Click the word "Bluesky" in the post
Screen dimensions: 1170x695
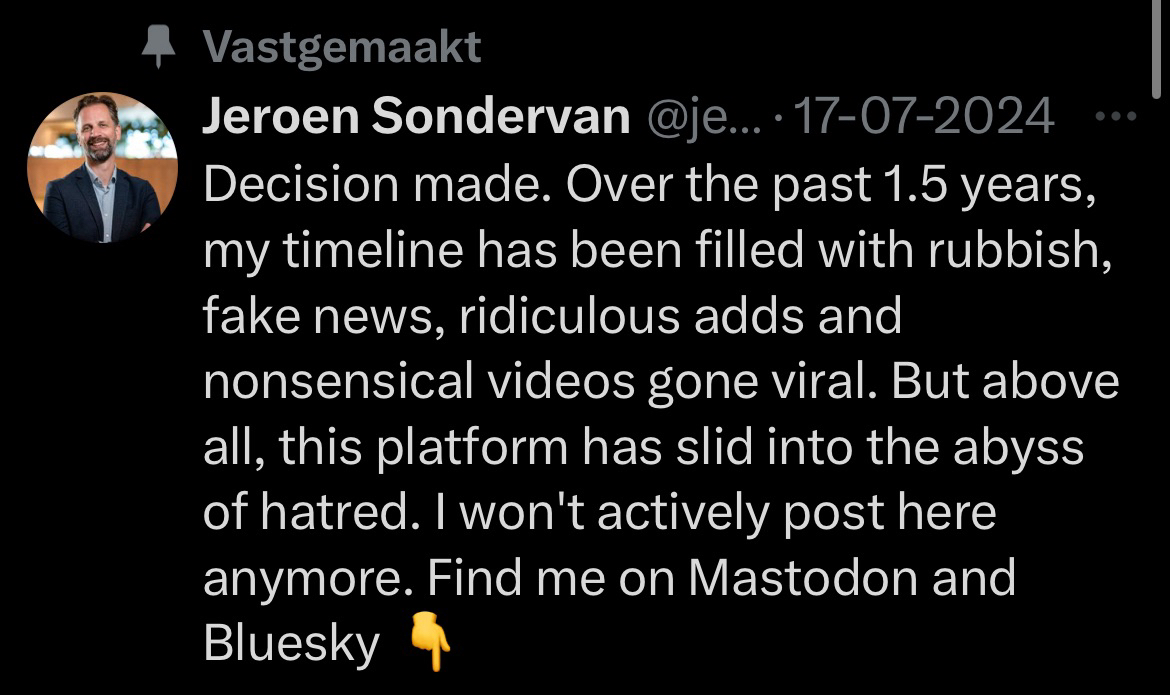(x=291, y=645)
